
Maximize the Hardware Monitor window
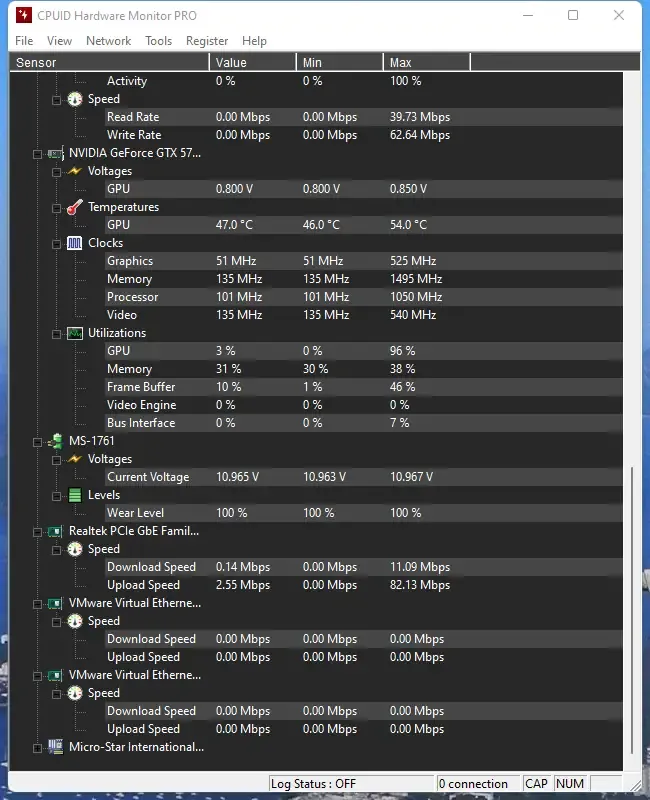tap(573, 15)
